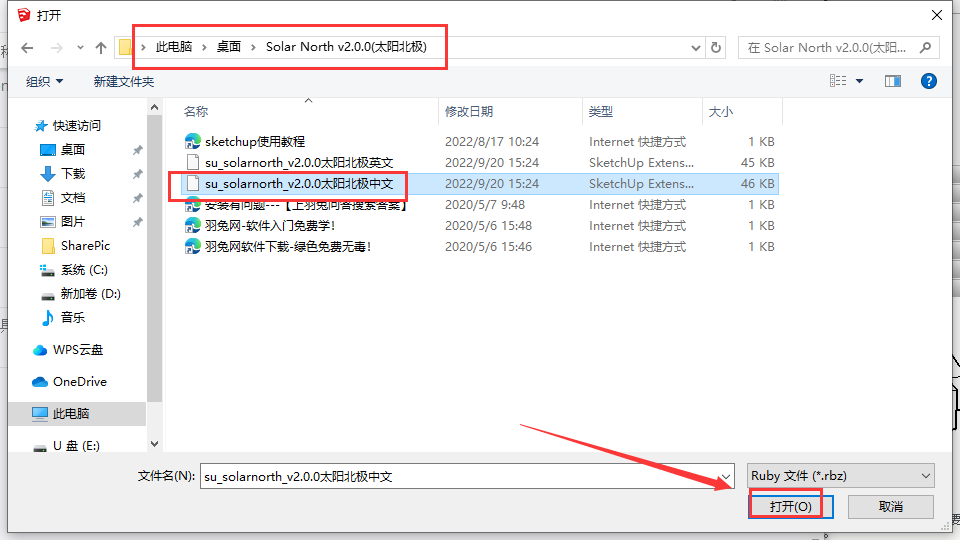Click icon of 羽兔网-软件入门免费学! shortcut

(193, 225)
